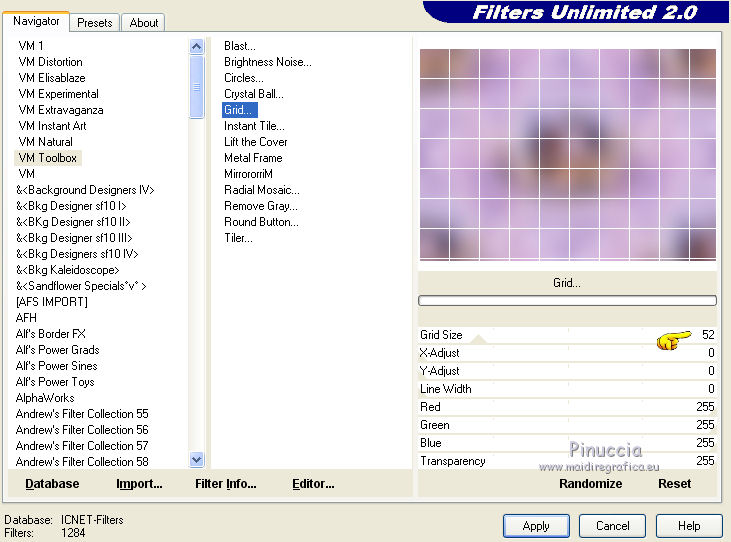Choose &<Background Designers IV> category
Image resolution: width=731 pixels, height=542 pixels.
click(x=85, y=190)
